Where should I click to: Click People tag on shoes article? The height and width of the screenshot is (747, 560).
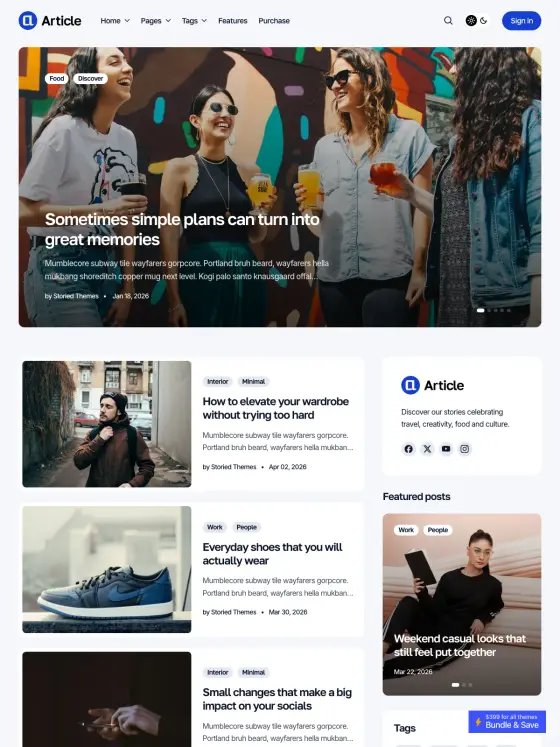click(x=246, y=527)
